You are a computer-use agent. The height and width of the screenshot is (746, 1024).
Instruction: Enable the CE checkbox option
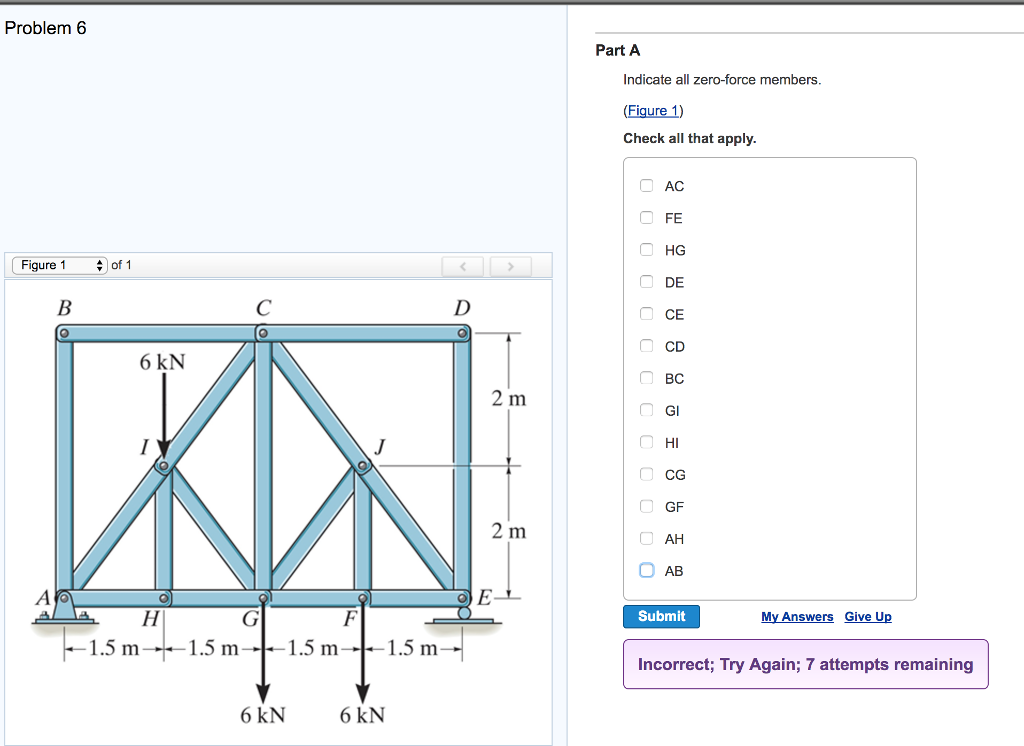[x=647, y=314]
